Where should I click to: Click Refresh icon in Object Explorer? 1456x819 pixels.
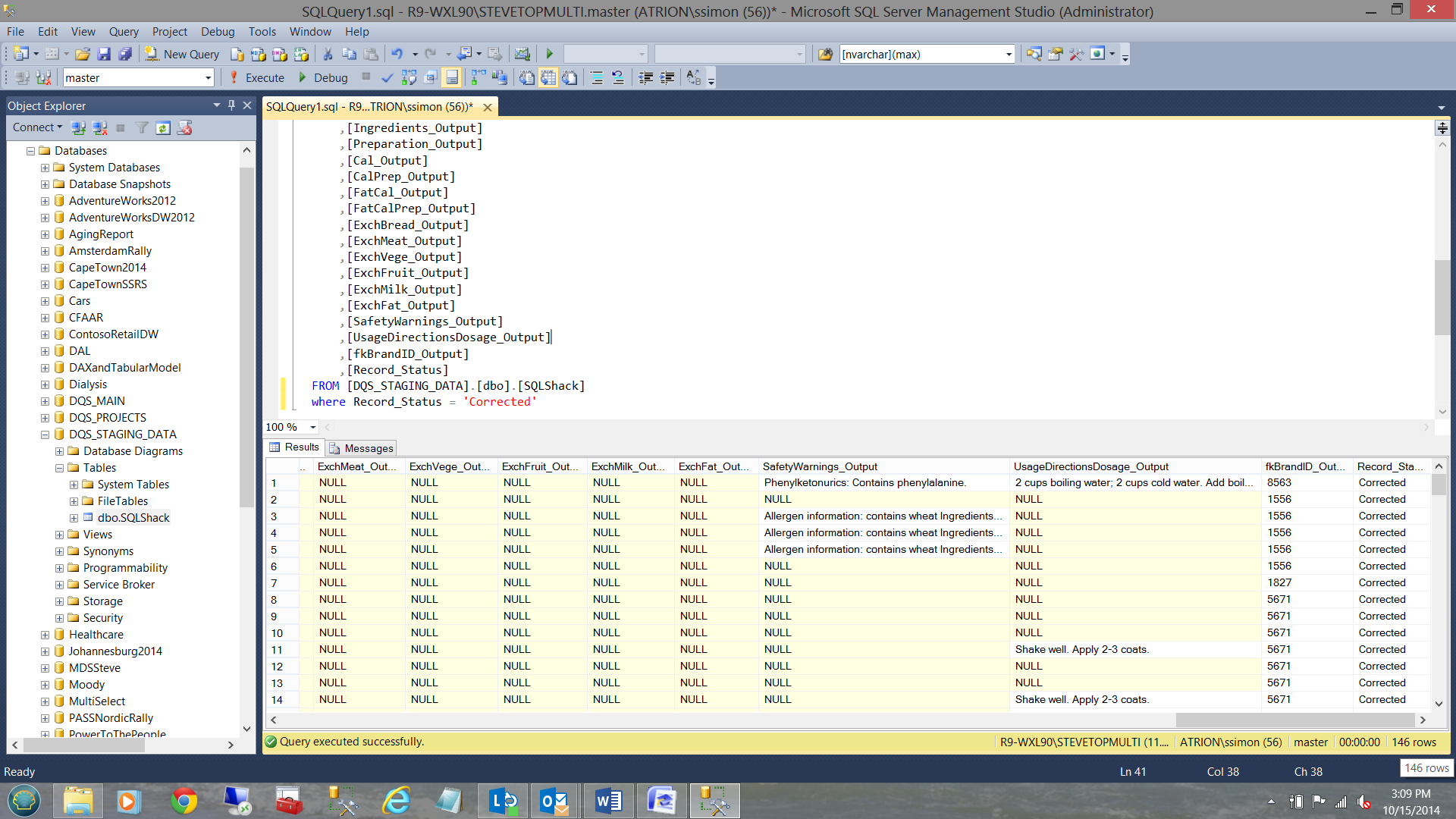coord(163,127)
